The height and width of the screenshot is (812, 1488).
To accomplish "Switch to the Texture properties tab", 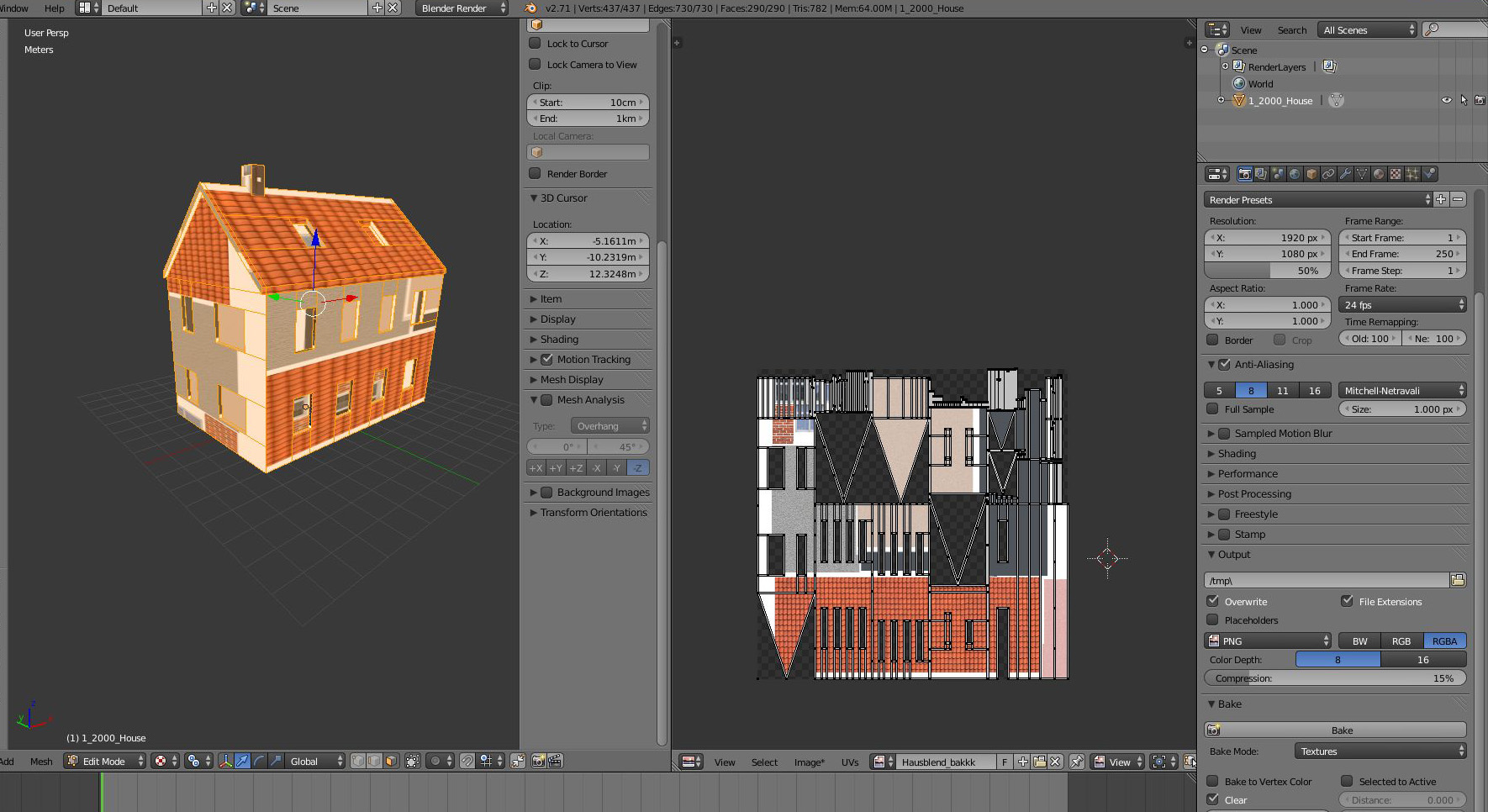I will coord(1396,174).
